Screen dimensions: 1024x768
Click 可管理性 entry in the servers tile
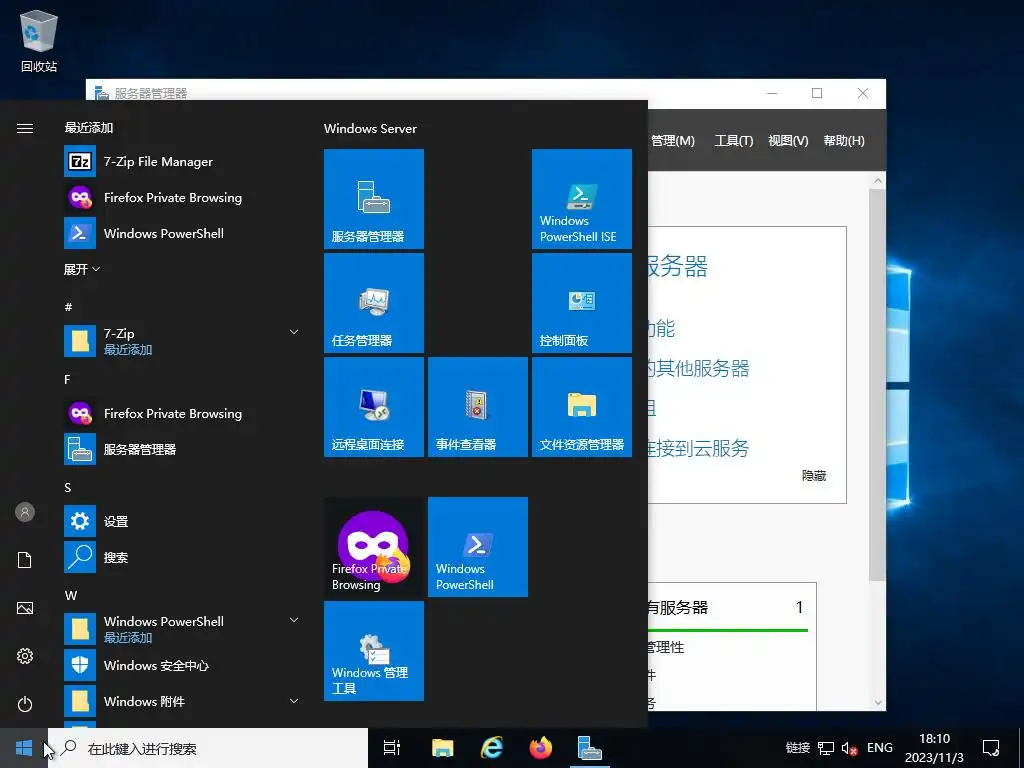[665, 647]
